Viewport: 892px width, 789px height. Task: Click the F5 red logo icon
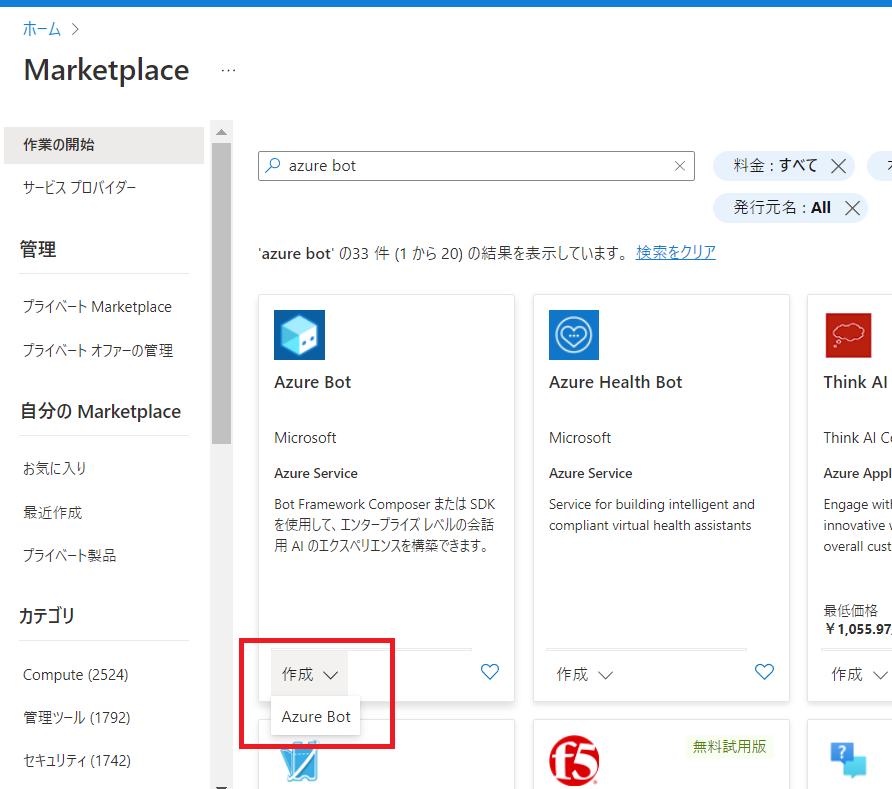click(x=574, y=762)
